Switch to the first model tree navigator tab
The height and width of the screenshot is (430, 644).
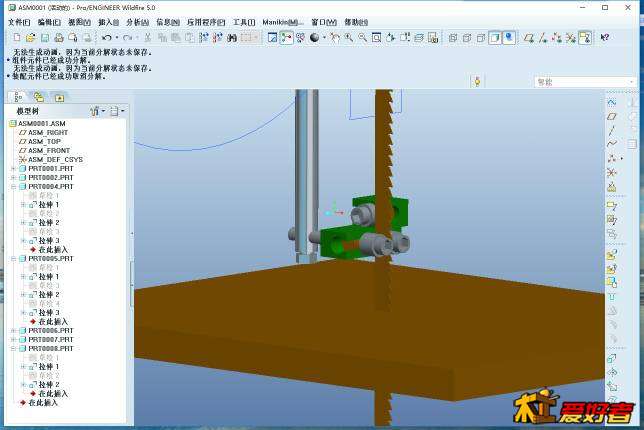tap(18, 97)
